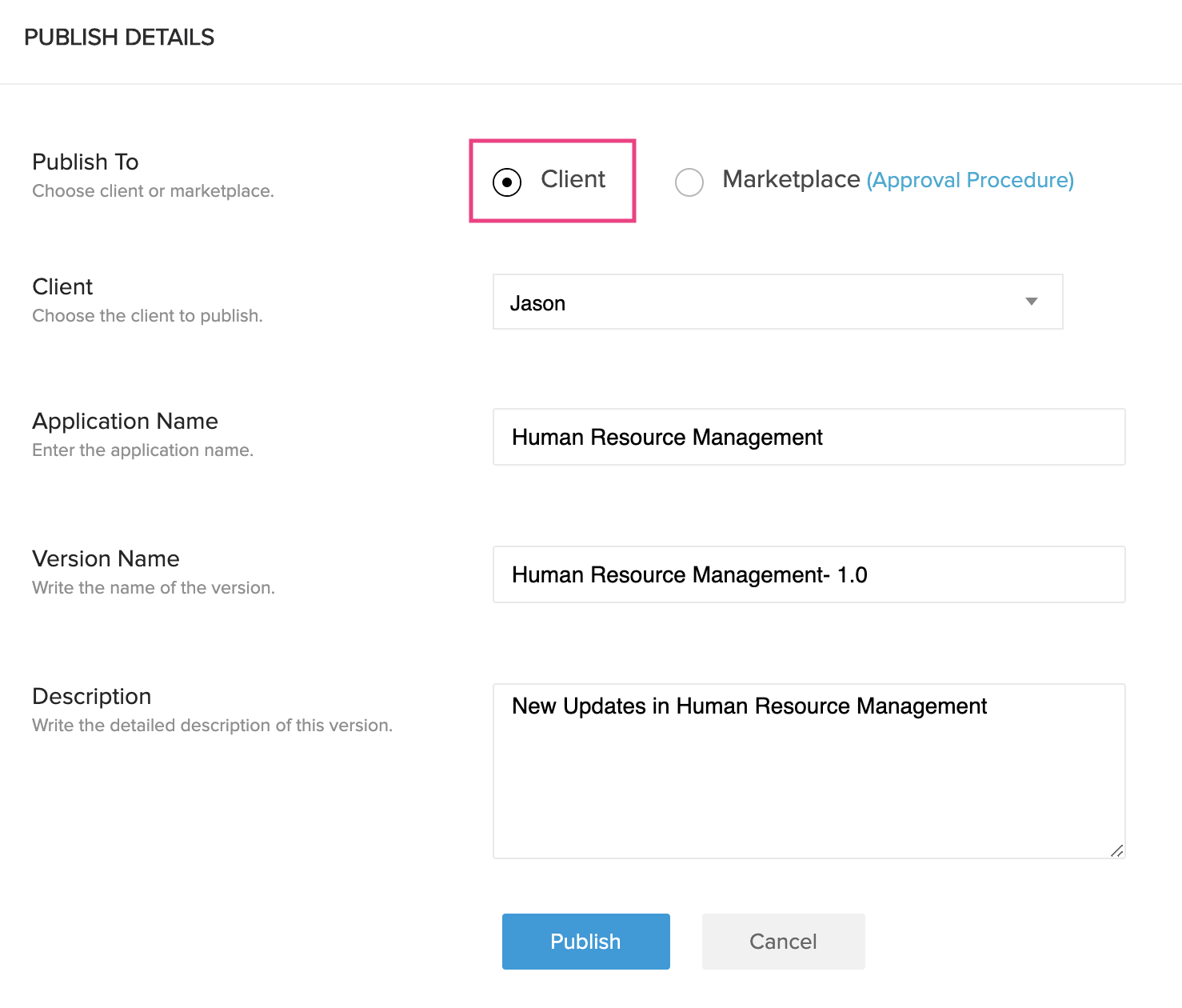Image resolution: width=1182 pixels, height=1008 pixels.
Task: Focus the Application Name input field
Action: tap(809, 437)
